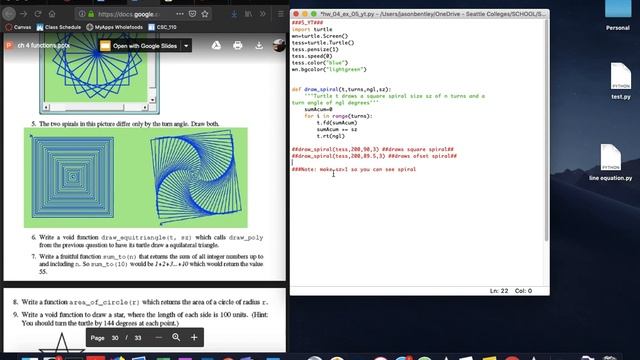The image size is (640, 360).
Task: Click the right scroll arrow in turtle image
Action: click(x=145, y=107)
